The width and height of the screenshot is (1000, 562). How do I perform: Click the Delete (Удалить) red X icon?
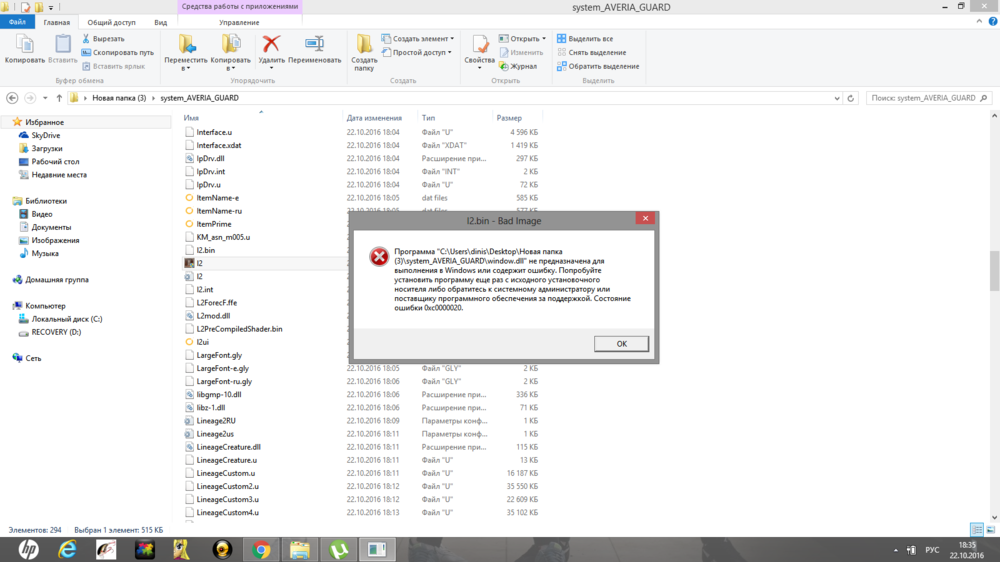pos(271,45)
